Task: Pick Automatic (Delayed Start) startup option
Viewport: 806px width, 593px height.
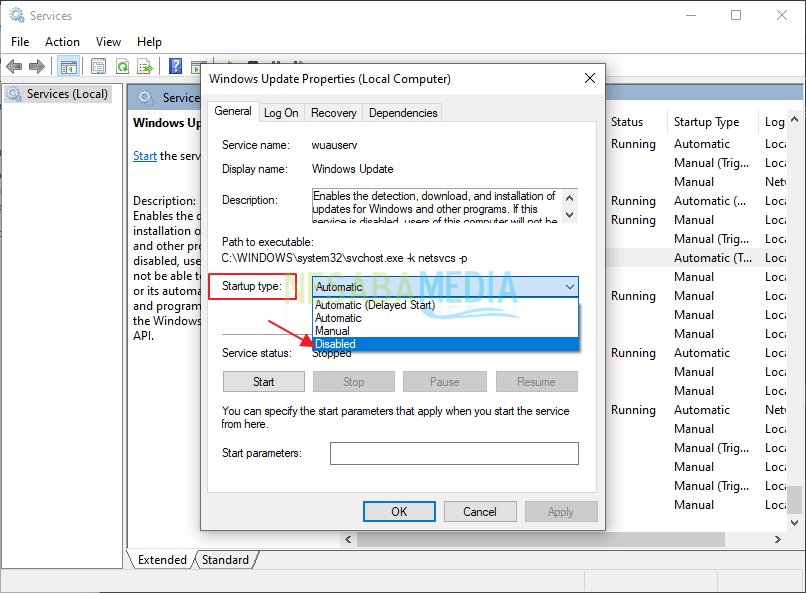Action: point(444,305)
